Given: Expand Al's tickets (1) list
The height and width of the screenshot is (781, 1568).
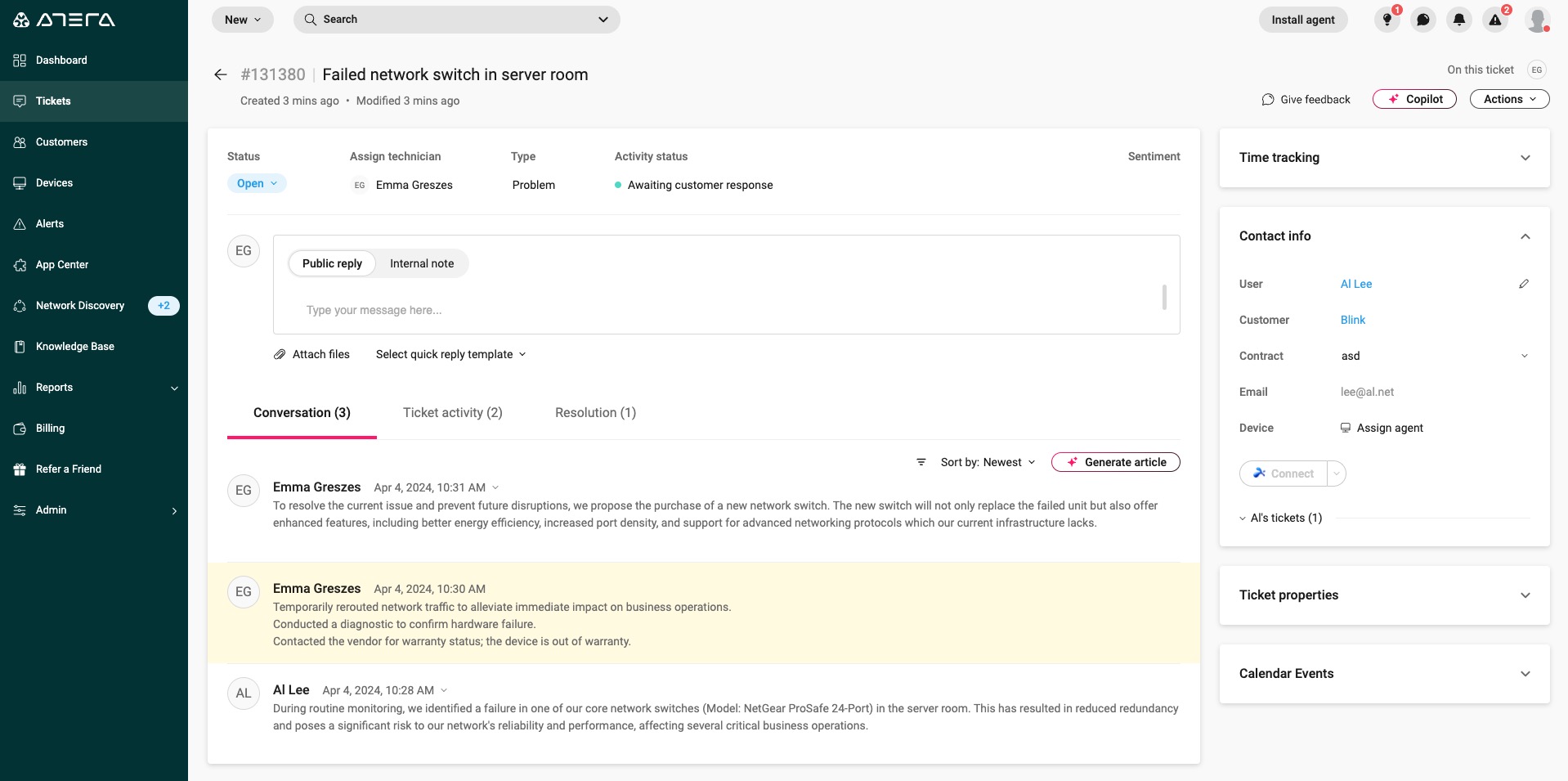Looking at the screenshot, I should [x=1280, y=518].
